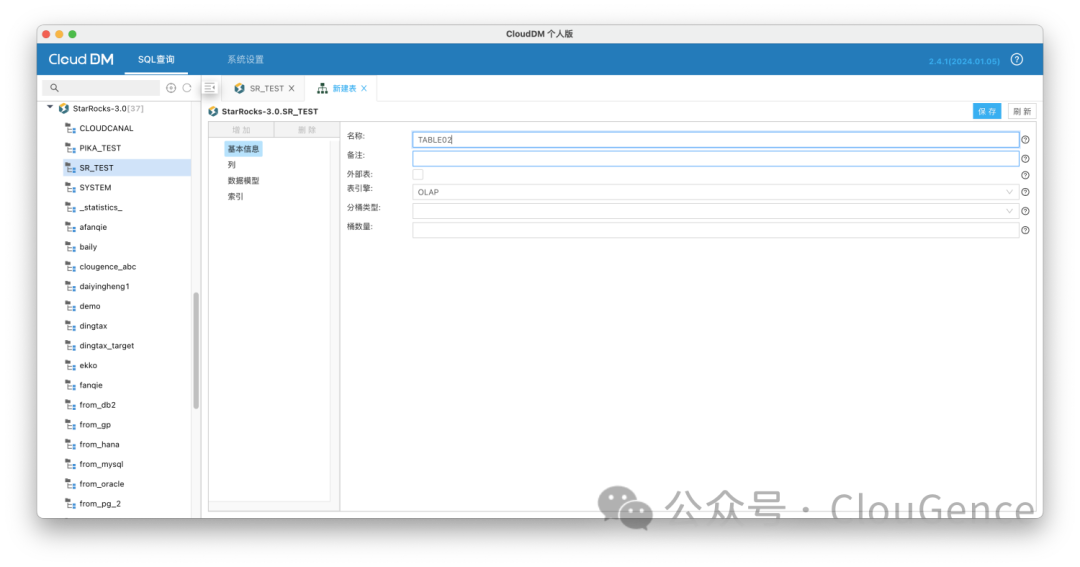Click help icon next to 分桶类型 dropdown

click(x=1025, y=212)
